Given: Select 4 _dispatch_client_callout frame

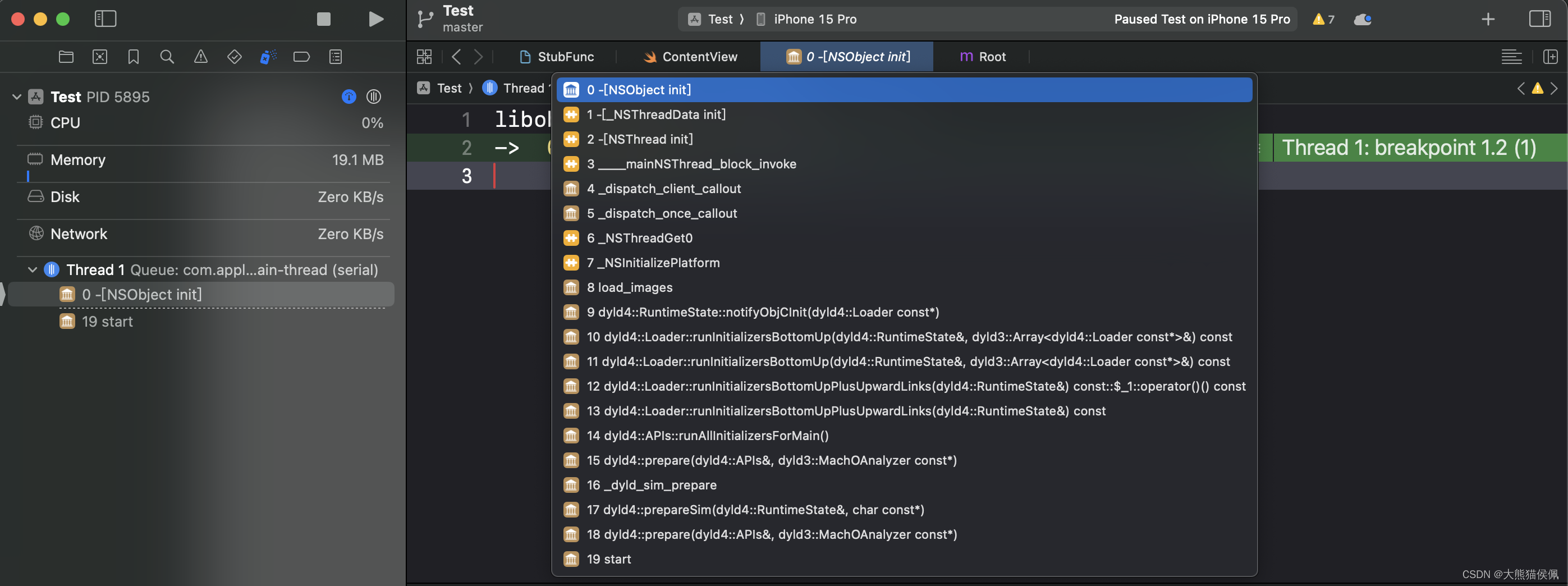Looking at the screenshot, I should 904,189.
